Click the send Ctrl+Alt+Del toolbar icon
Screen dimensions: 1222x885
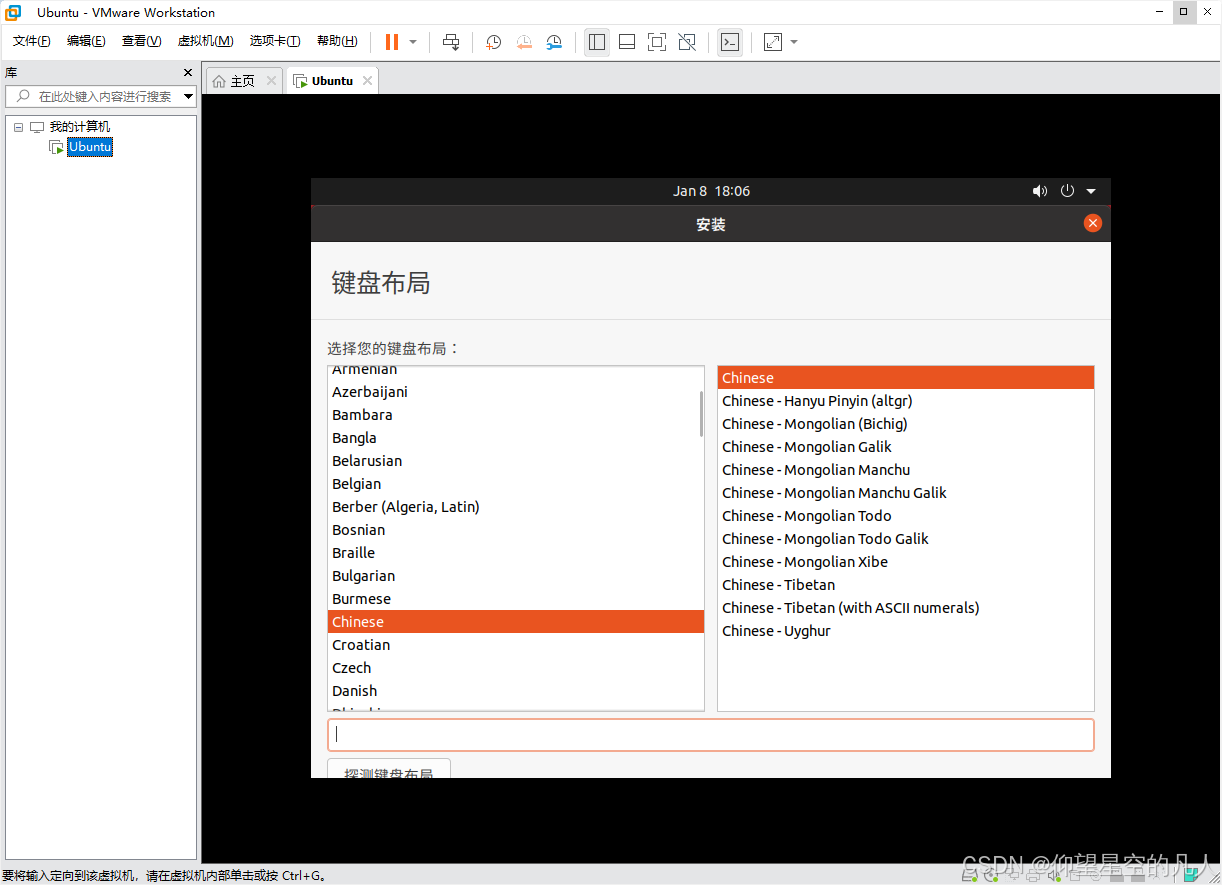coord(451,42)
